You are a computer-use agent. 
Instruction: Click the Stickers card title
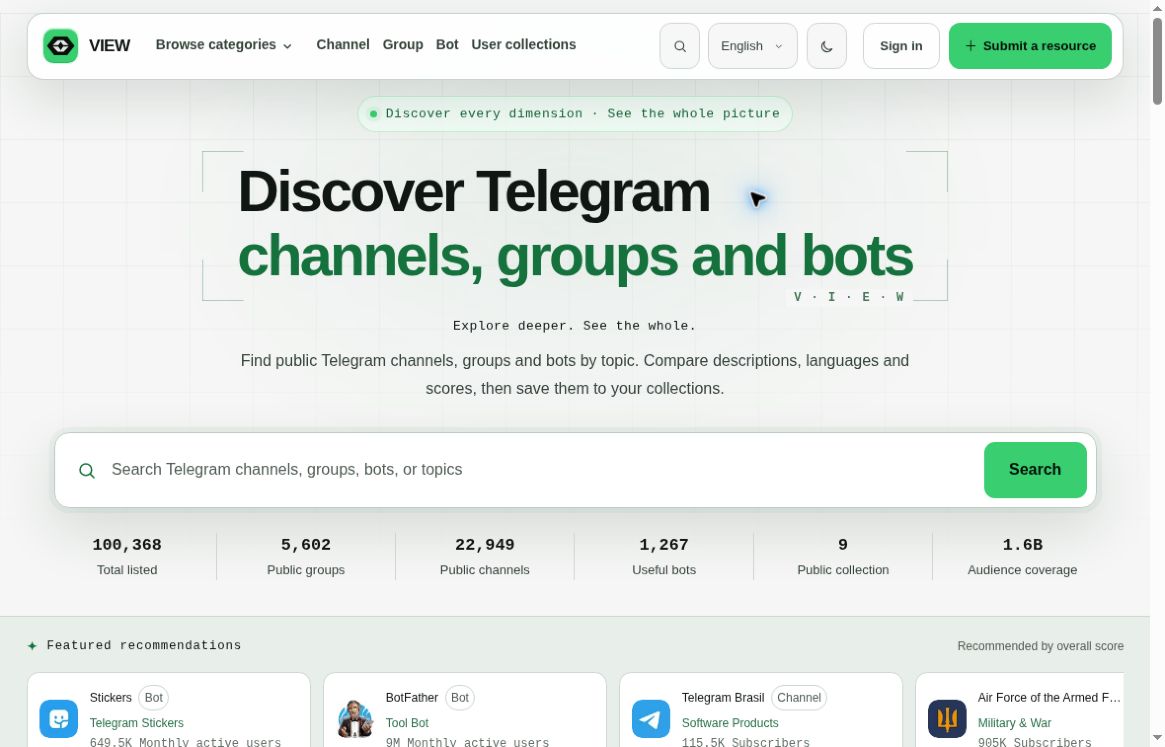111,697
